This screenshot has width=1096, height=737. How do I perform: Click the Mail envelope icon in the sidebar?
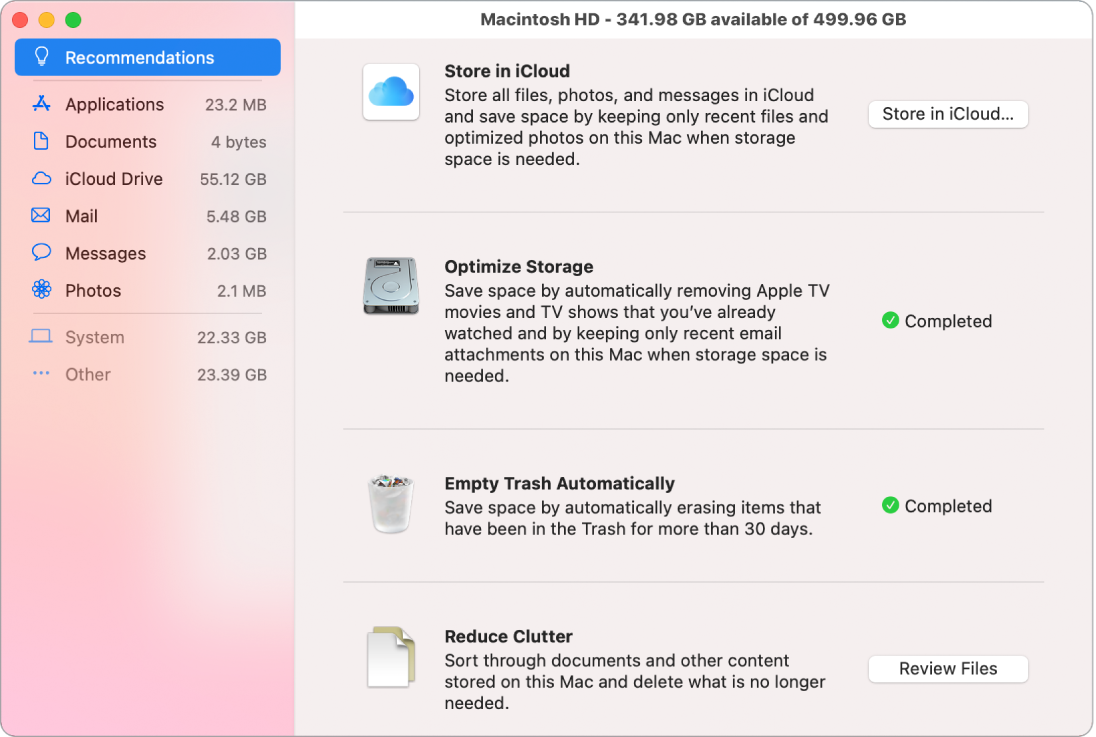pos(41,216)
